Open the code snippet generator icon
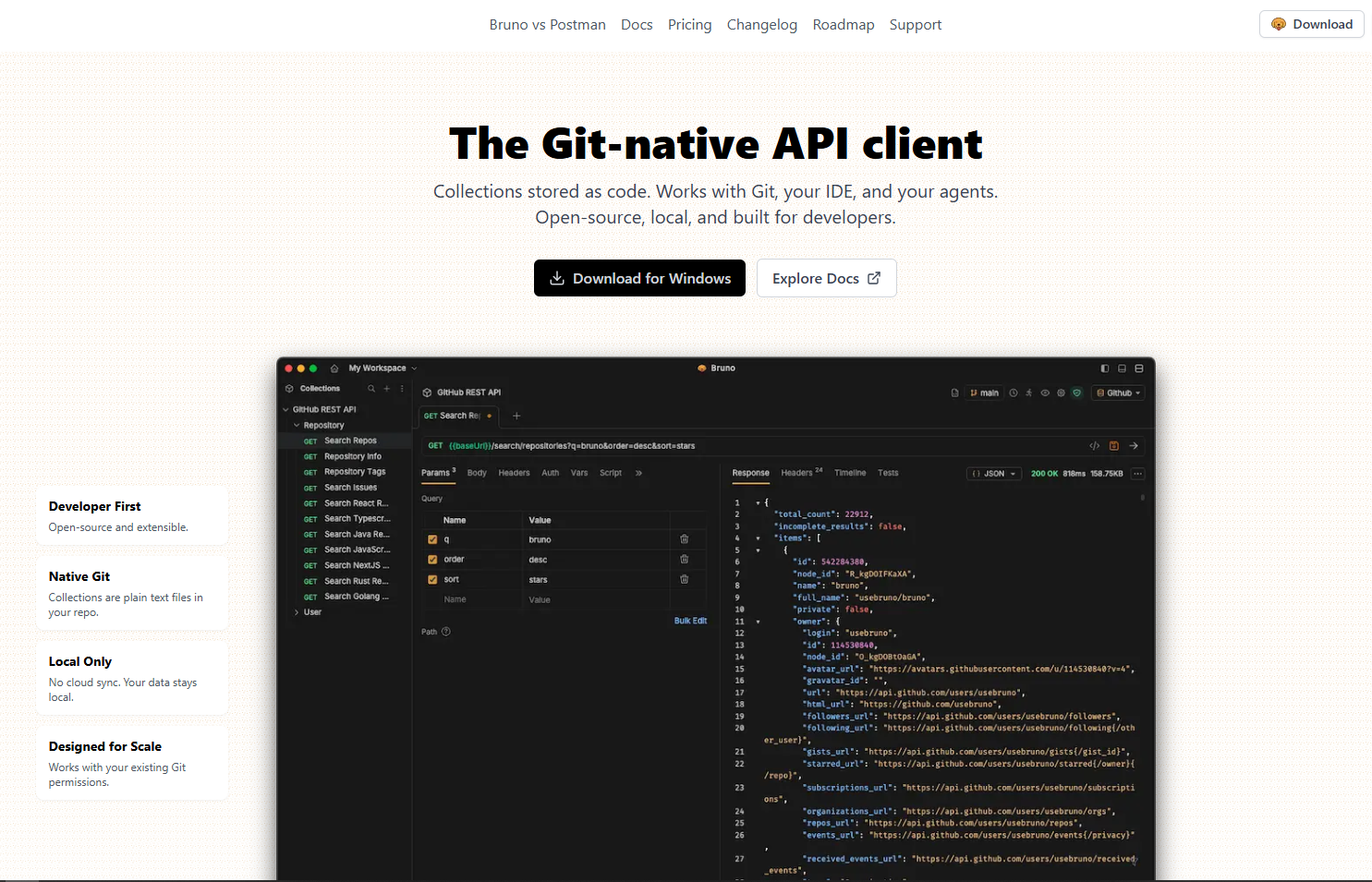This screenshot has width=1372, height=882. pos(1095,446)
